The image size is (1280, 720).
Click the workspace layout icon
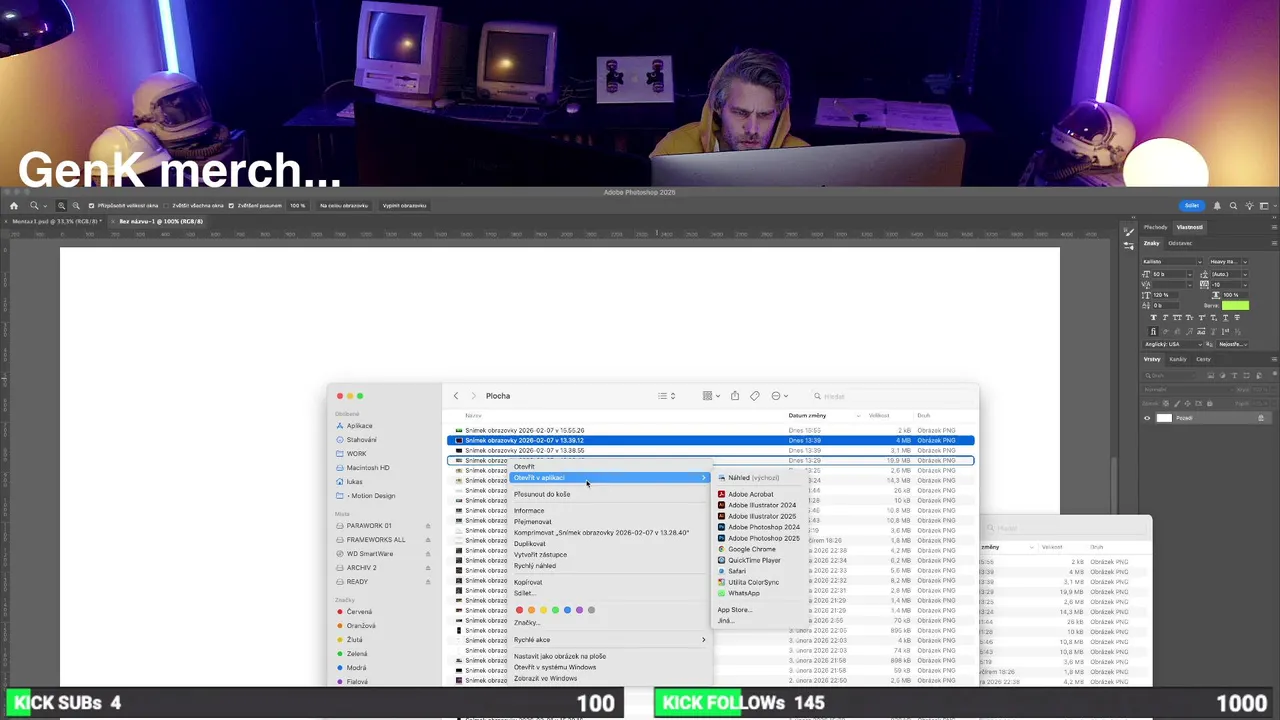[x=1265, y=205]
